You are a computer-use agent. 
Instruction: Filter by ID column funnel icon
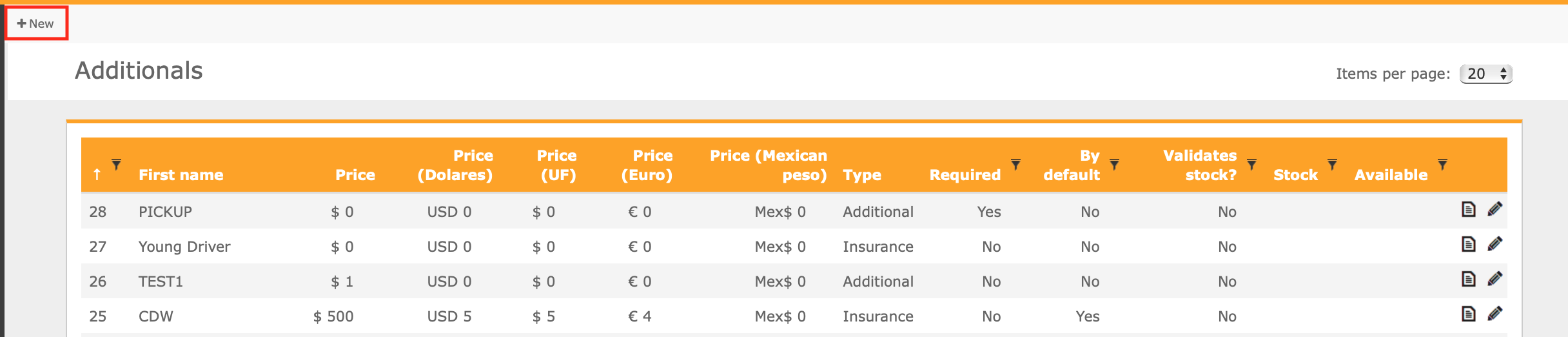pos(116,165)
